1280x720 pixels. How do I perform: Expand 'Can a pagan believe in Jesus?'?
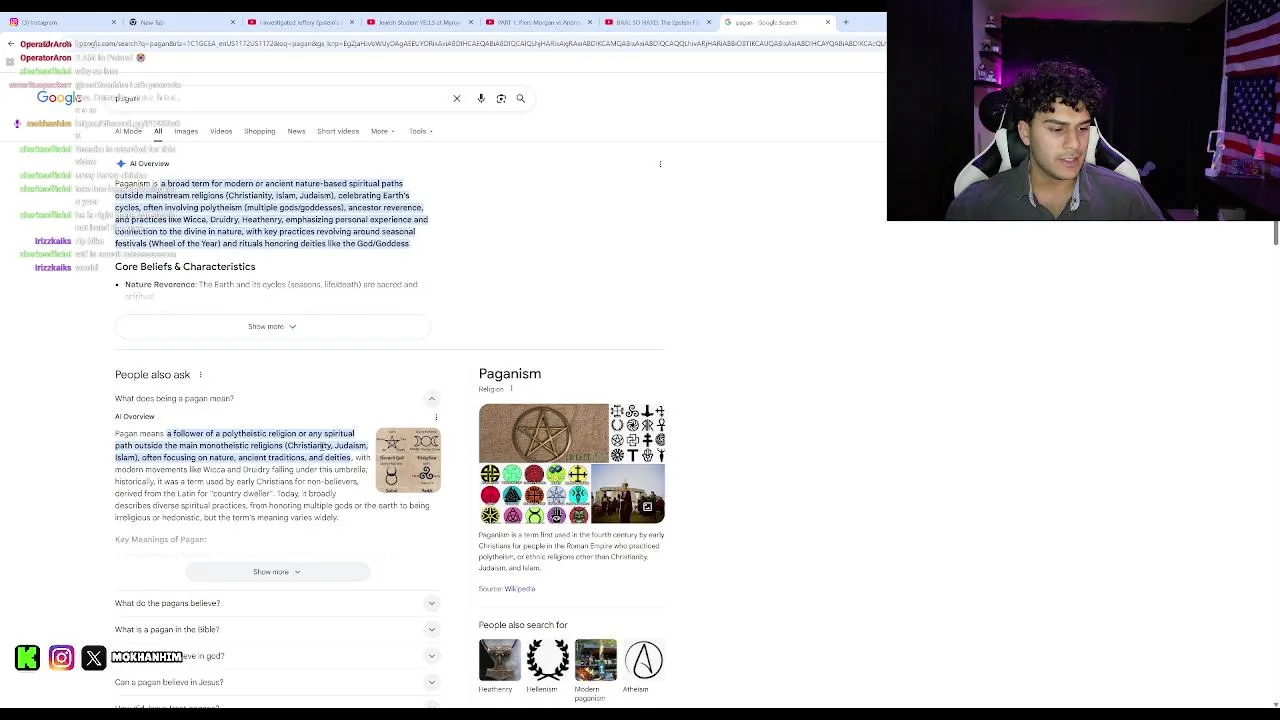pyautogui.click(x=277, y=683)
